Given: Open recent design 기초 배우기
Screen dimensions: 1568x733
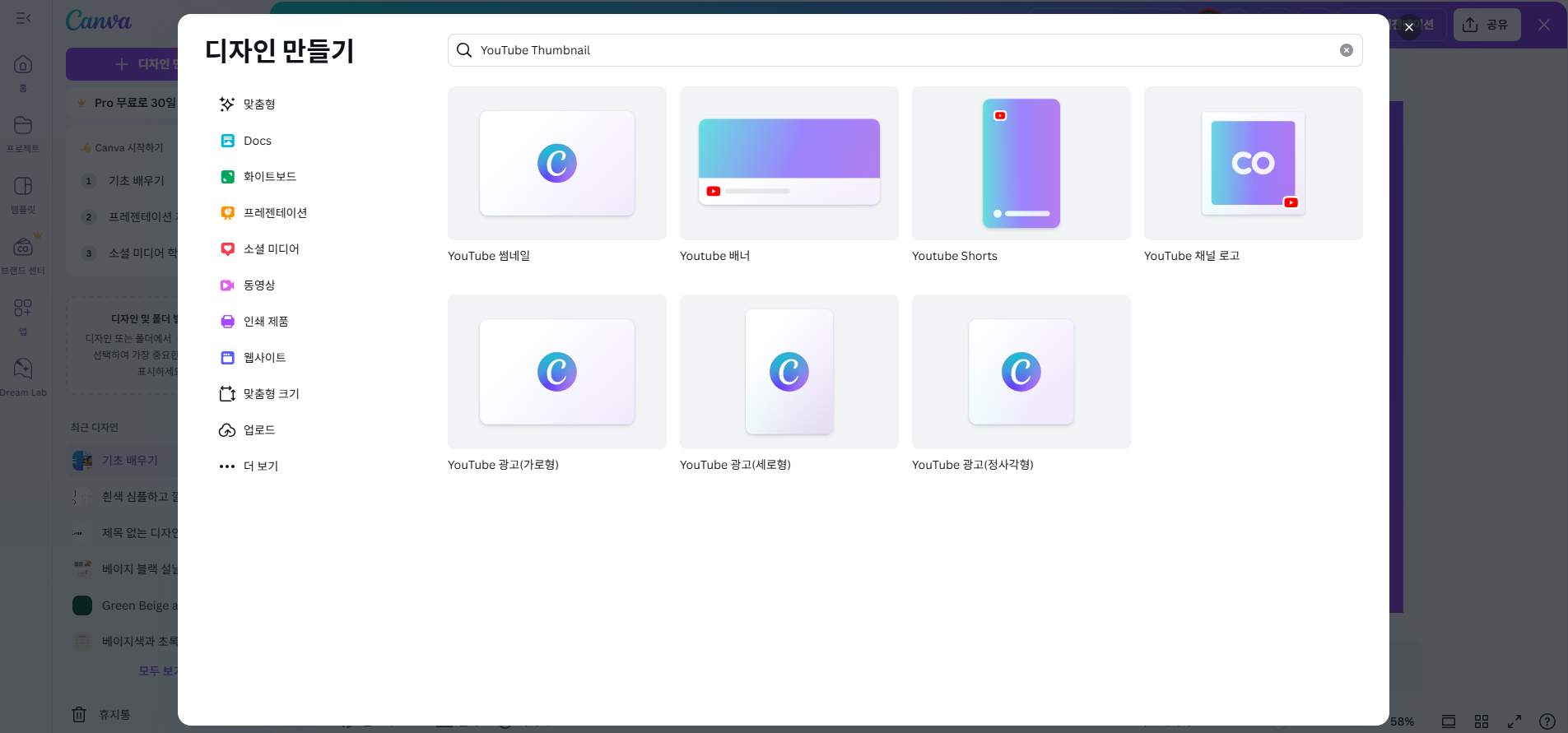Looking at the screenshot, I should tap(123, 461).
